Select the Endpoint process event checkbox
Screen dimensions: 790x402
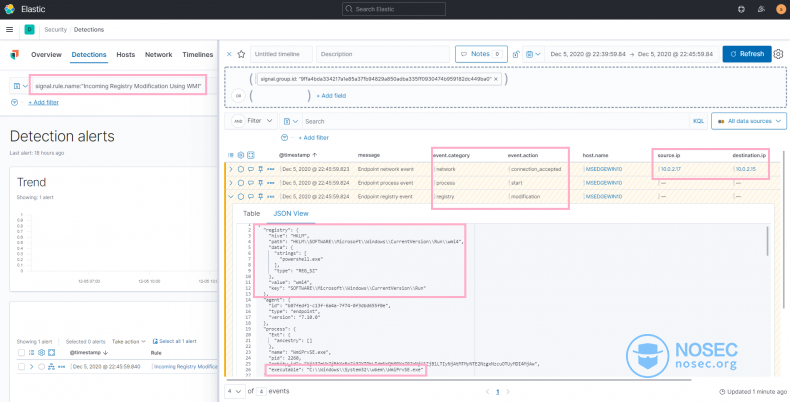click(x=241, y=183)
